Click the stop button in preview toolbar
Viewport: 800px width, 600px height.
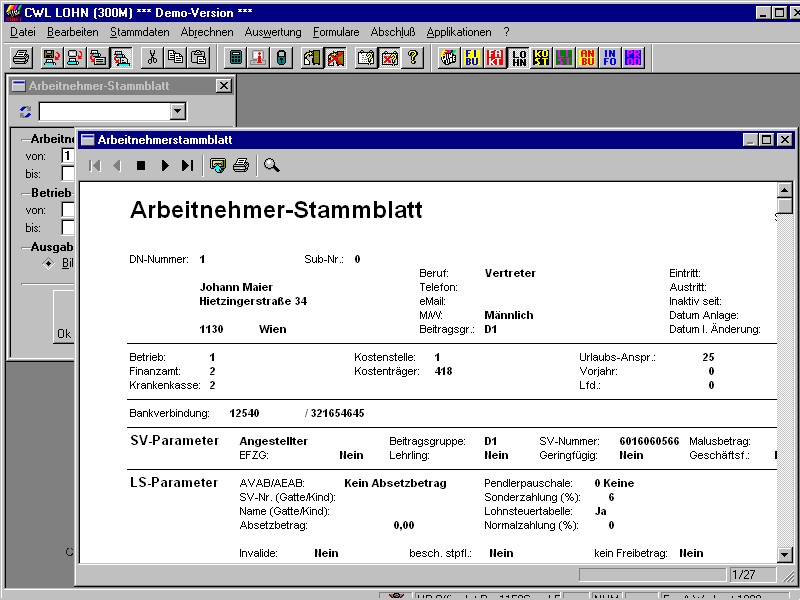tap(141, 165)
